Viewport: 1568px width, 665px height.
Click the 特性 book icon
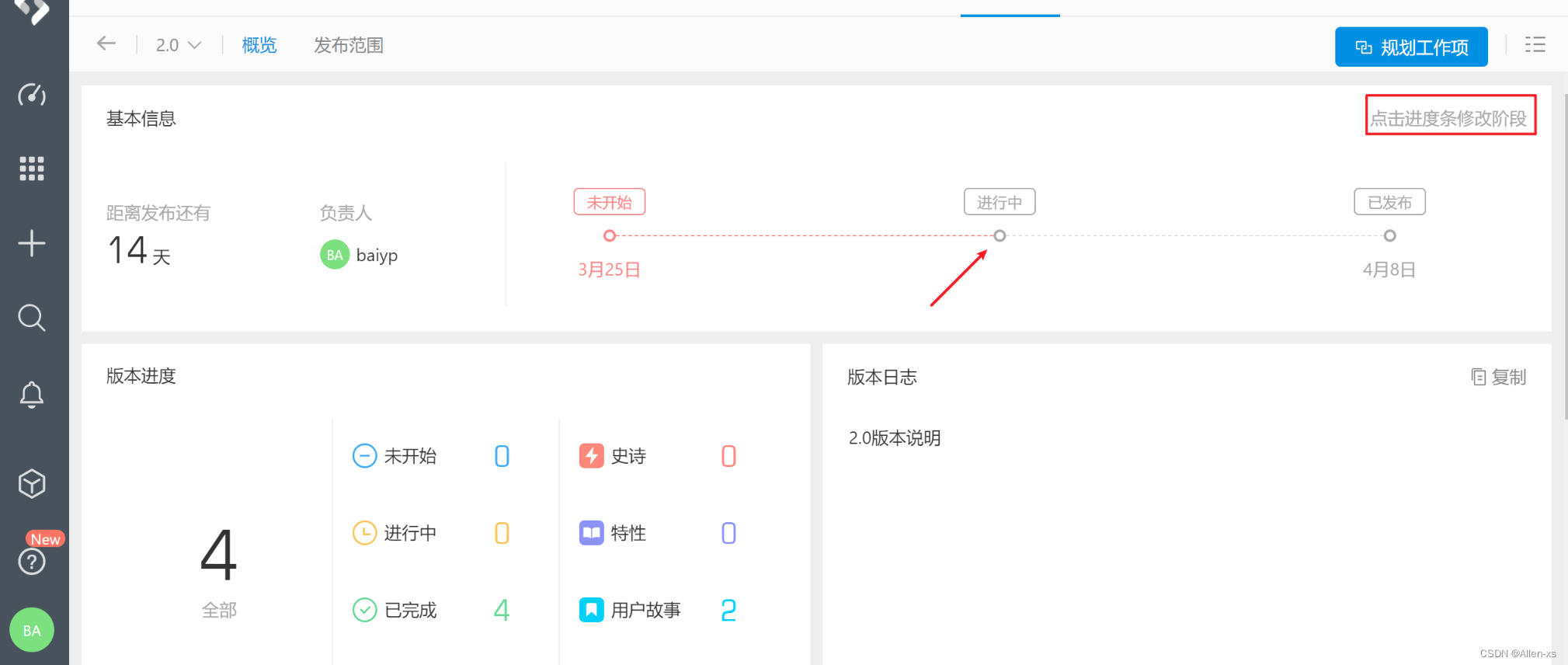[591, 533]
